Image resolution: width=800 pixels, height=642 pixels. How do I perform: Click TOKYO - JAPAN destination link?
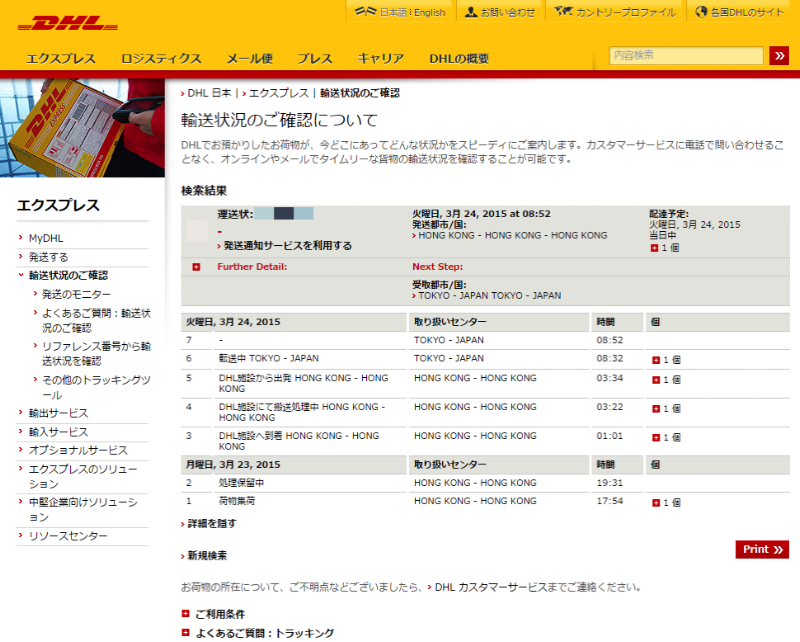click(x=490, y=295)
